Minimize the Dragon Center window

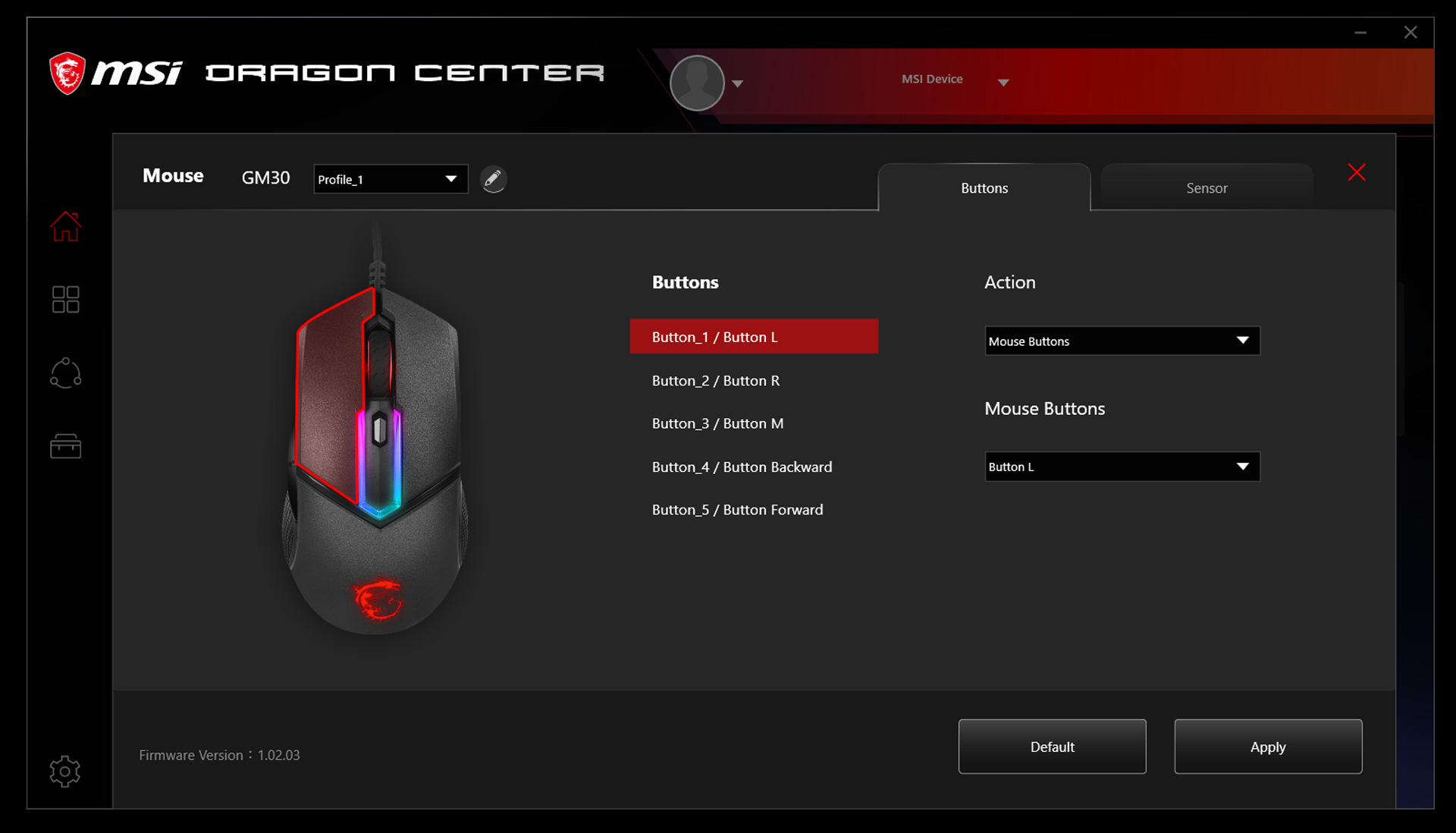(x=1360, y=33)
